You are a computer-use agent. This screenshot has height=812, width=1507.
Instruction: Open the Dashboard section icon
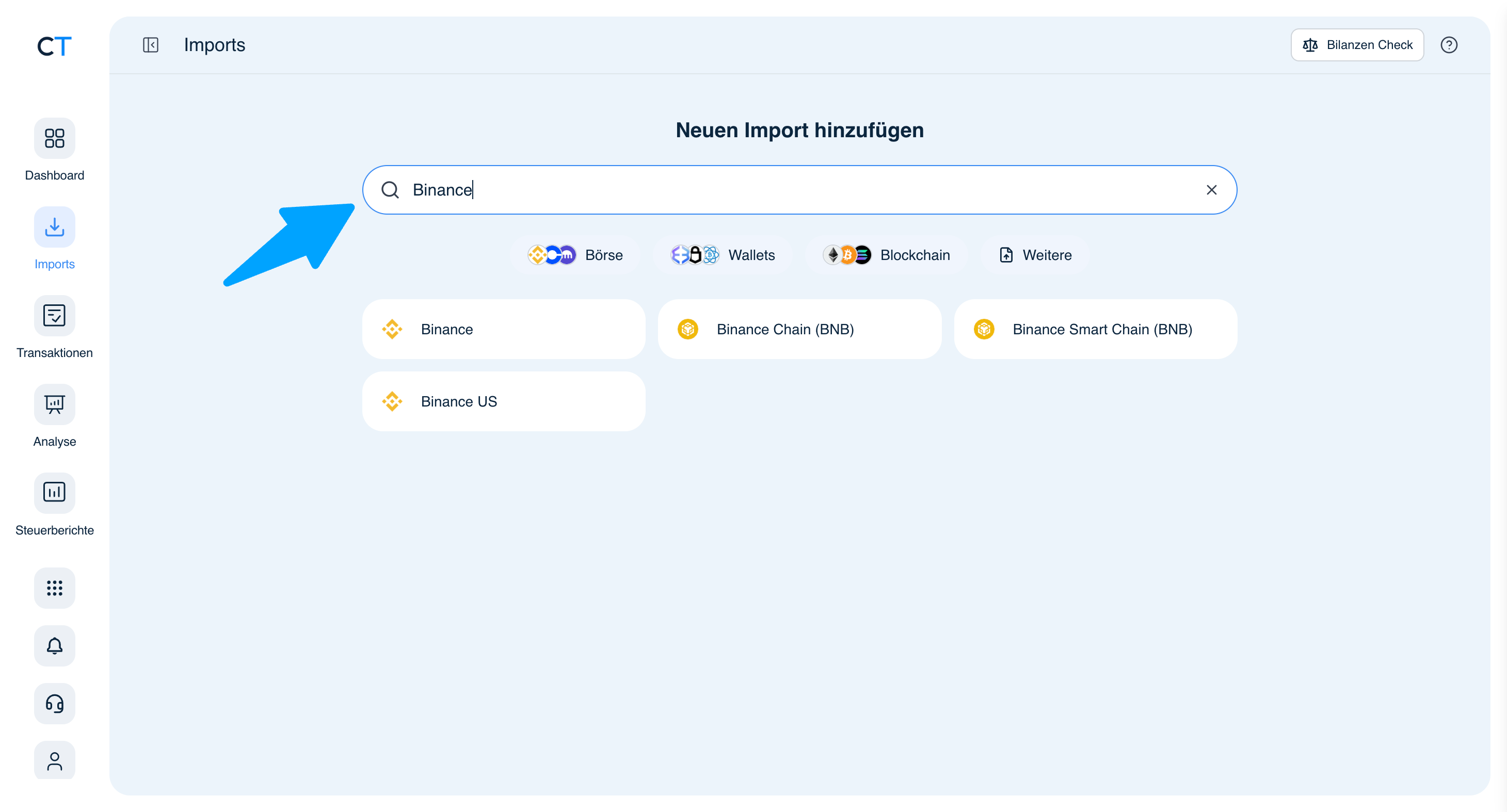click(54, 139)
